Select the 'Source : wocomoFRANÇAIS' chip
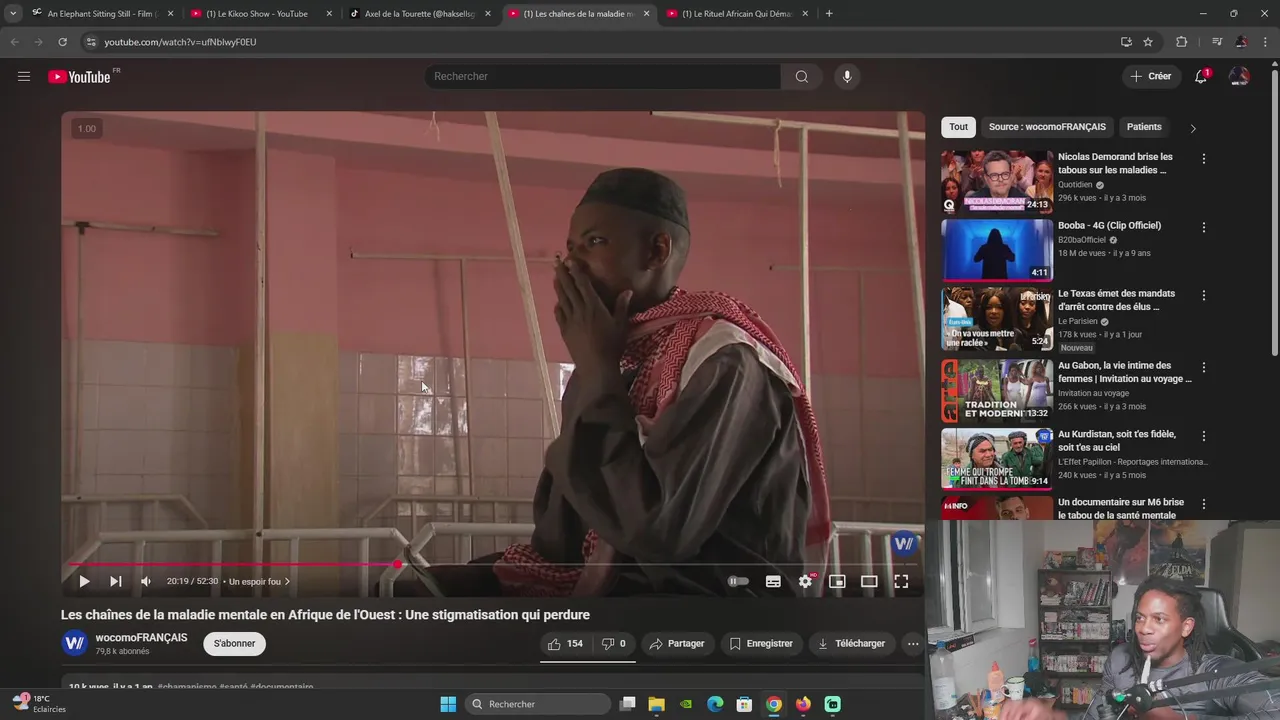The width and height of the screenshot is (1280, 720). 1047,127
